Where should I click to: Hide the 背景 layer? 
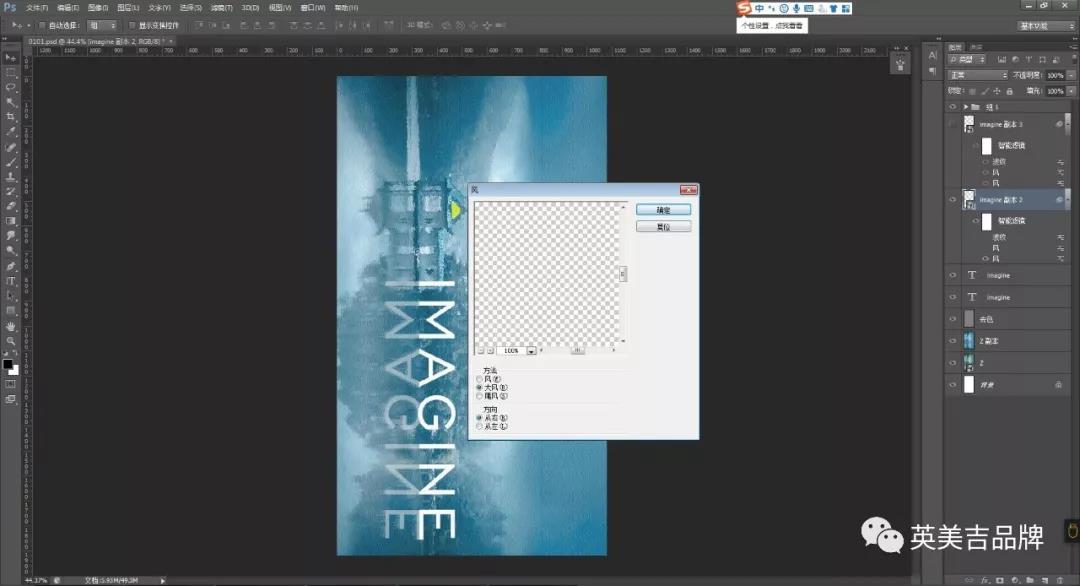(x=953, y=385)
